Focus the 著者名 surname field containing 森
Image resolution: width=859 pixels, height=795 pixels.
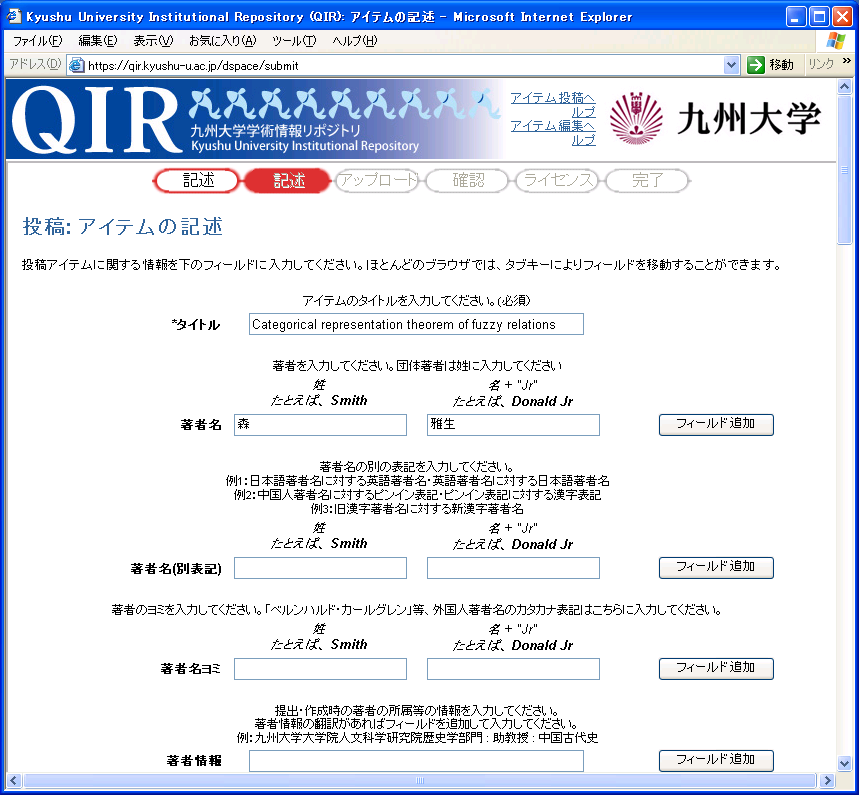point(320,425)
